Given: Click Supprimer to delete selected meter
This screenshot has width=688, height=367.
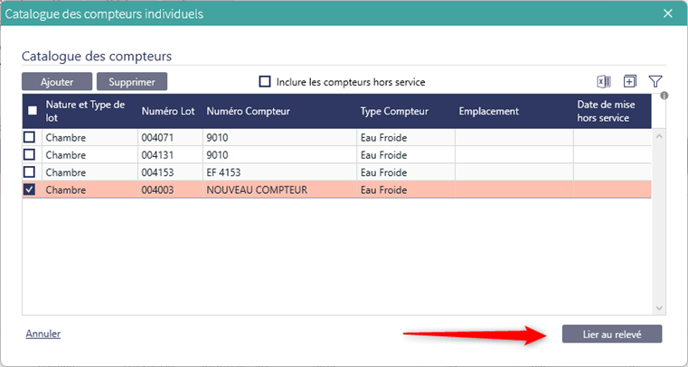Looking at the screenshot, I should (x=132, y=82).
